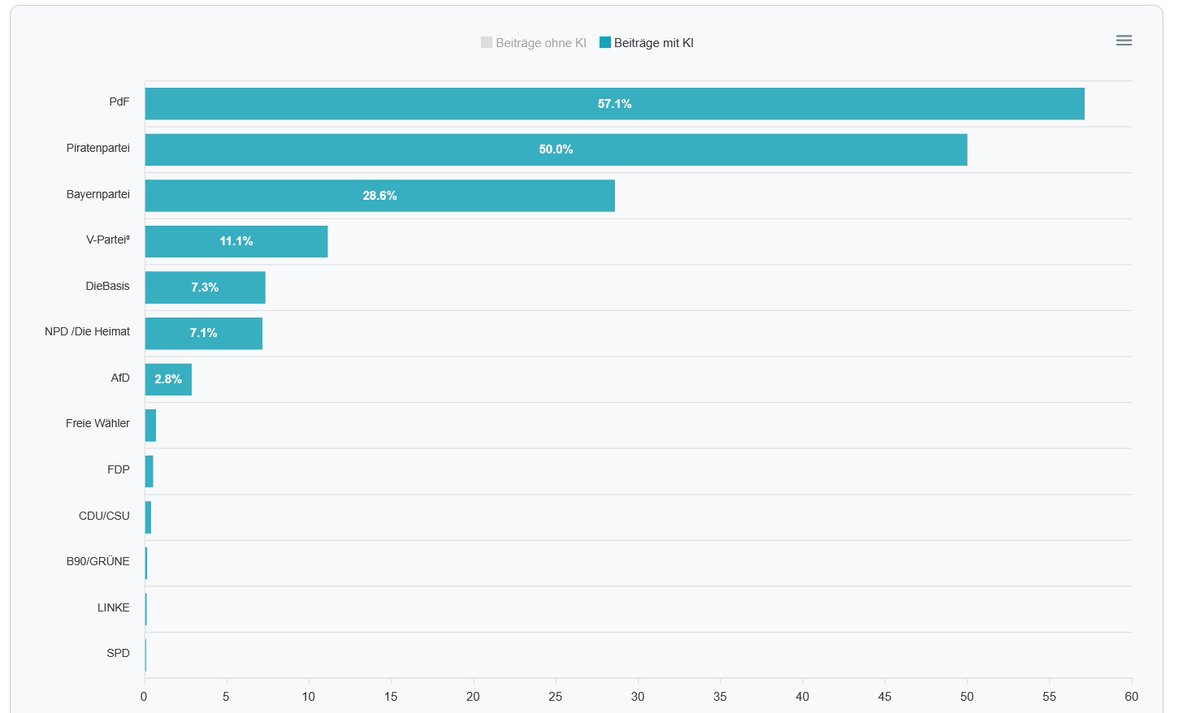Click the 'SPD' axis label
Viewport: 1200px width, 713px height.
pos(118,654)
